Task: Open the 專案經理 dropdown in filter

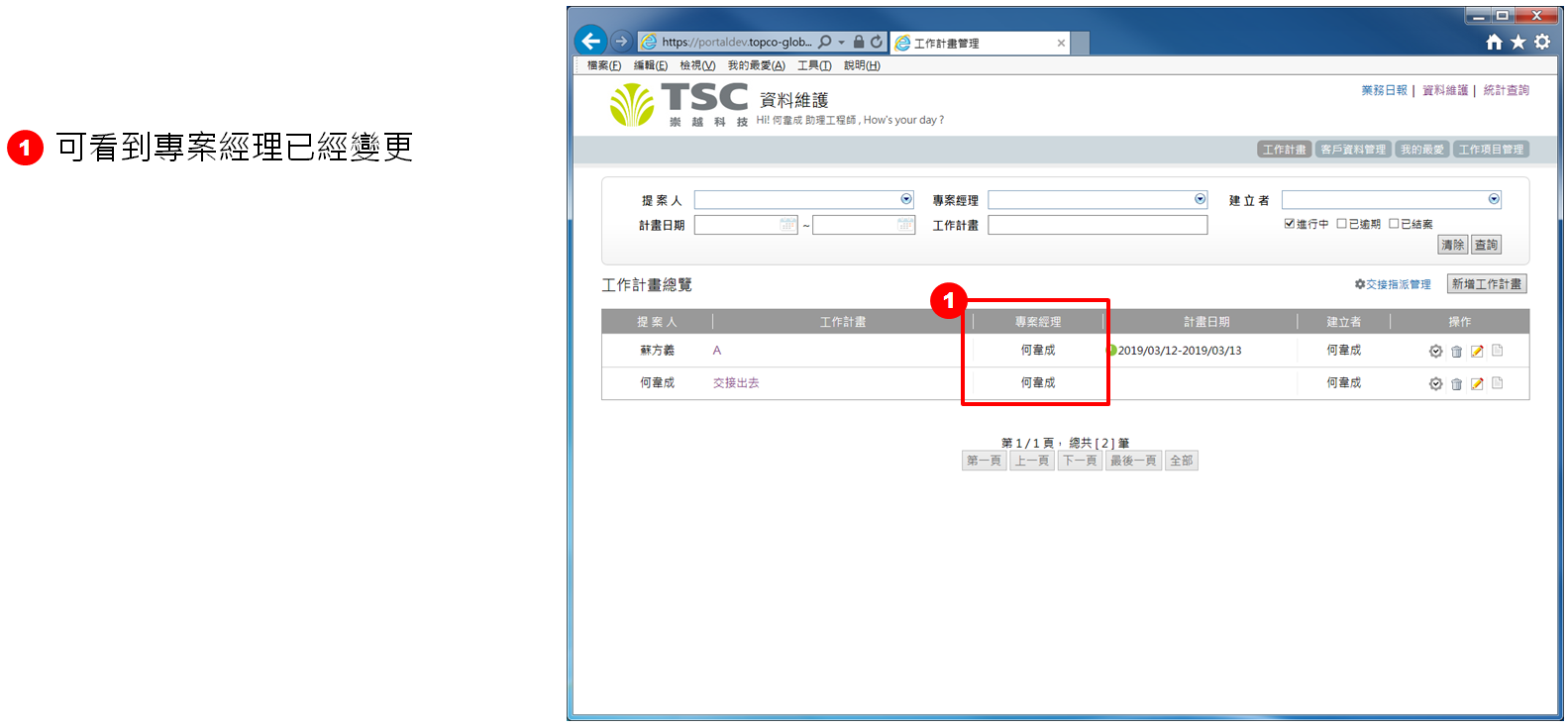Action: [1200, 199]
